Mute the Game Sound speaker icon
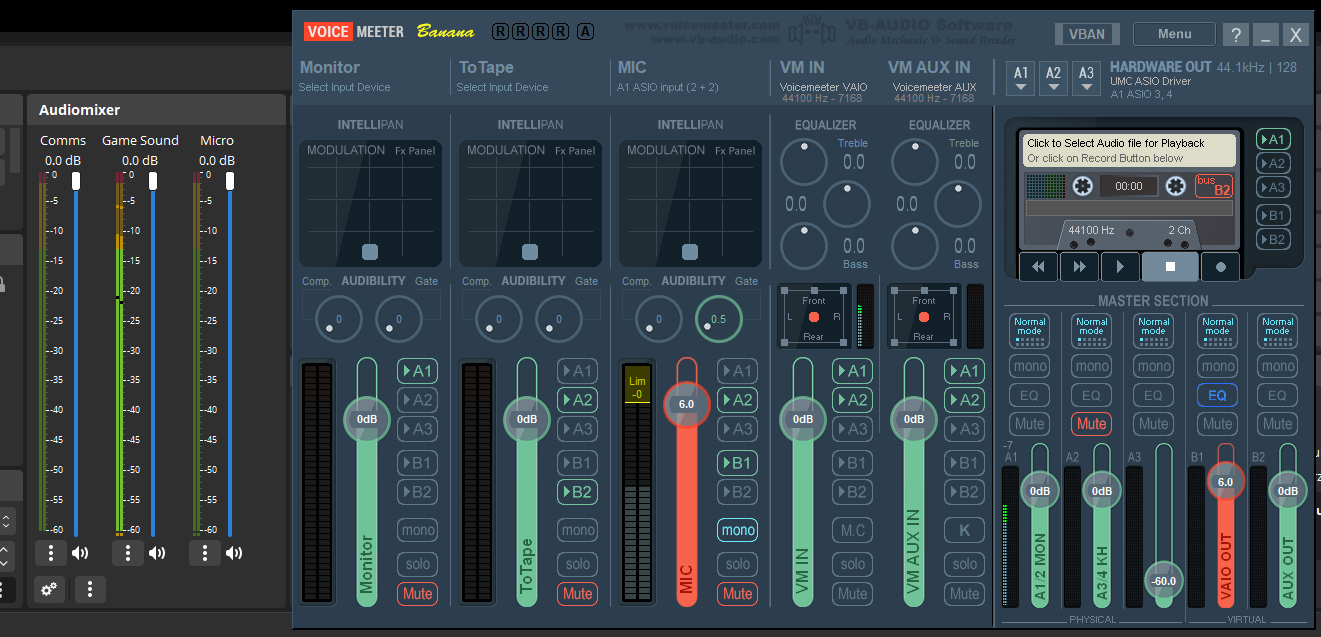Screen dimensions: 1321x637 tap(157, 553)
